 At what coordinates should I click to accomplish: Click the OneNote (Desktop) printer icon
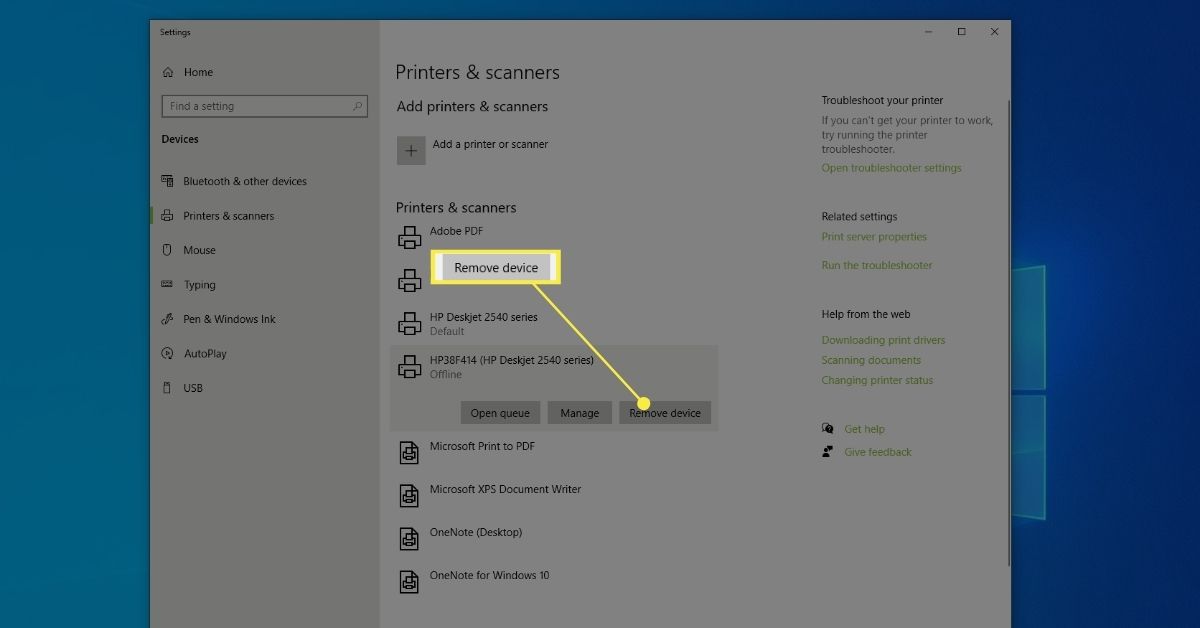410,539
